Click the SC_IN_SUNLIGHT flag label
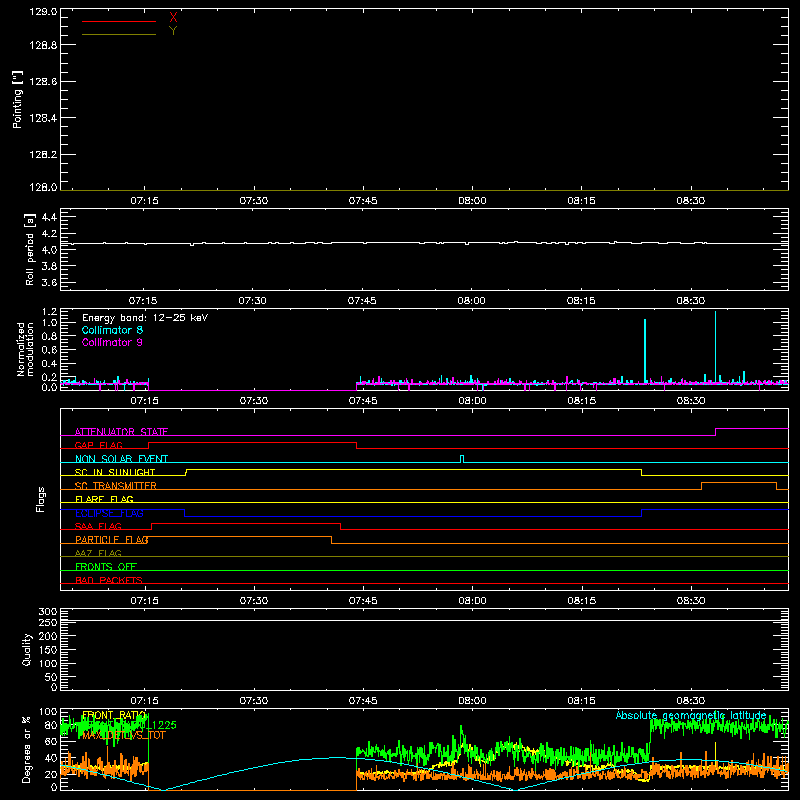The image size is (800, 800). 115,472
